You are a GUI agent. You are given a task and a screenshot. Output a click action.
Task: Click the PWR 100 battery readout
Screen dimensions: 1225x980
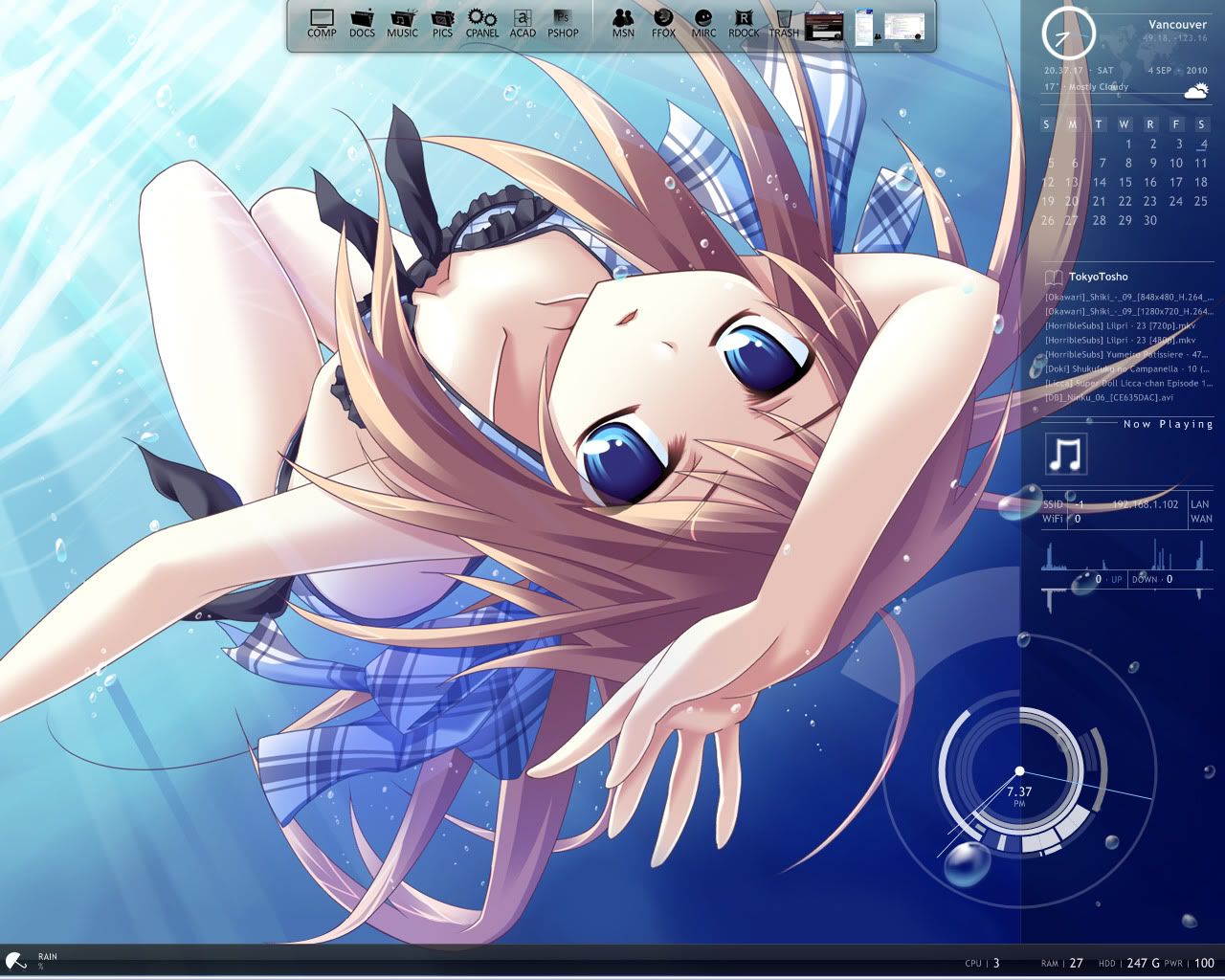point(1190,963)
